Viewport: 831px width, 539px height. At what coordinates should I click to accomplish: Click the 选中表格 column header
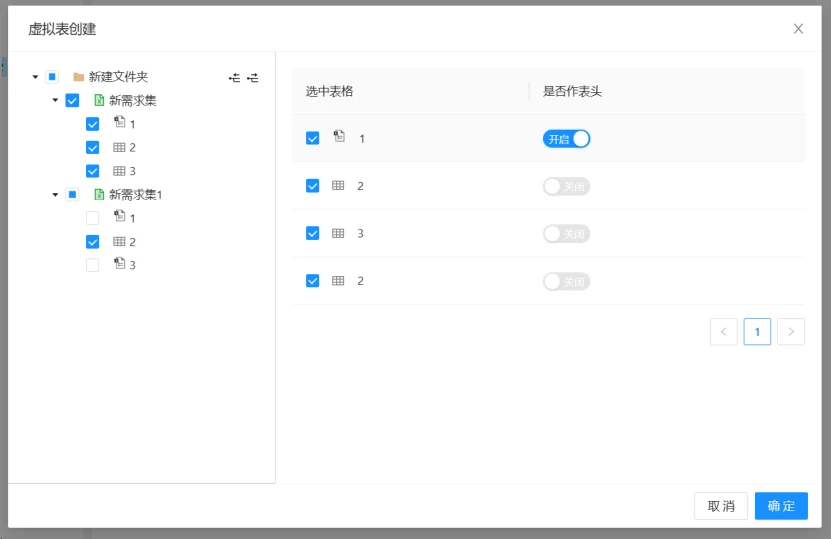(329, 91)
